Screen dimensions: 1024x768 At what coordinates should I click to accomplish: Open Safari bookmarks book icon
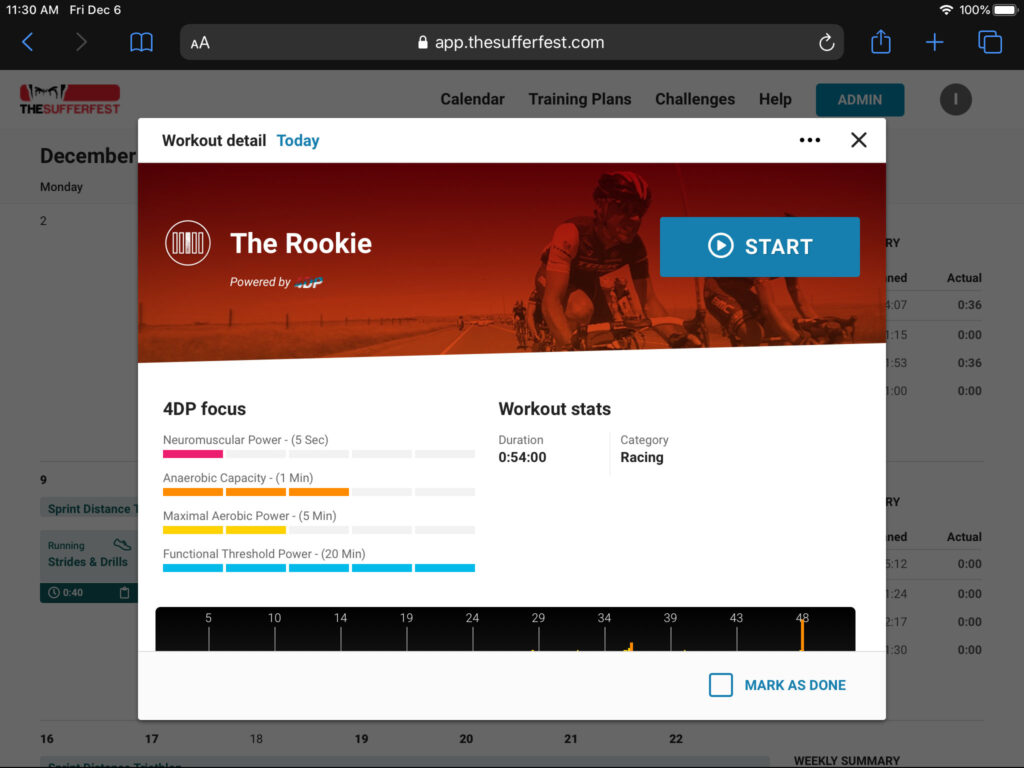pyautogui.click(x=141, y=42)
